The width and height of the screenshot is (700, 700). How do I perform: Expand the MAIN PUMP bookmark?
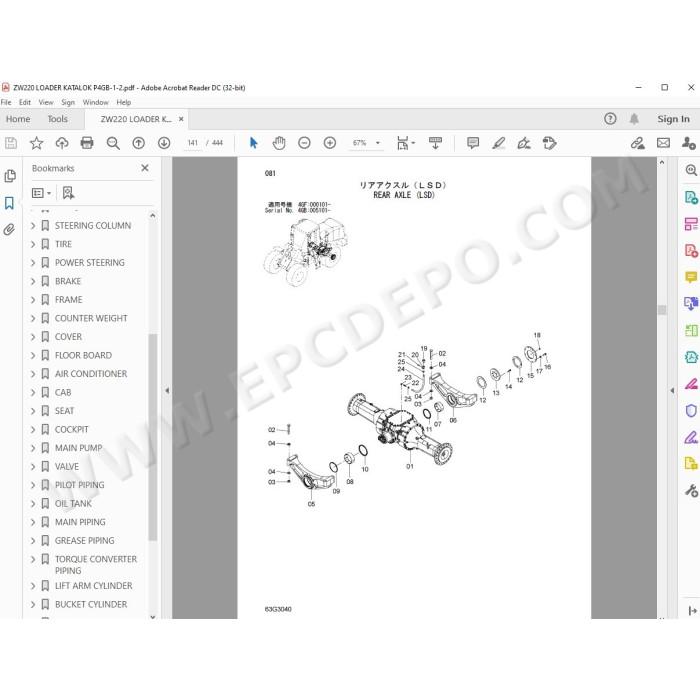click(x=33, y=448)
